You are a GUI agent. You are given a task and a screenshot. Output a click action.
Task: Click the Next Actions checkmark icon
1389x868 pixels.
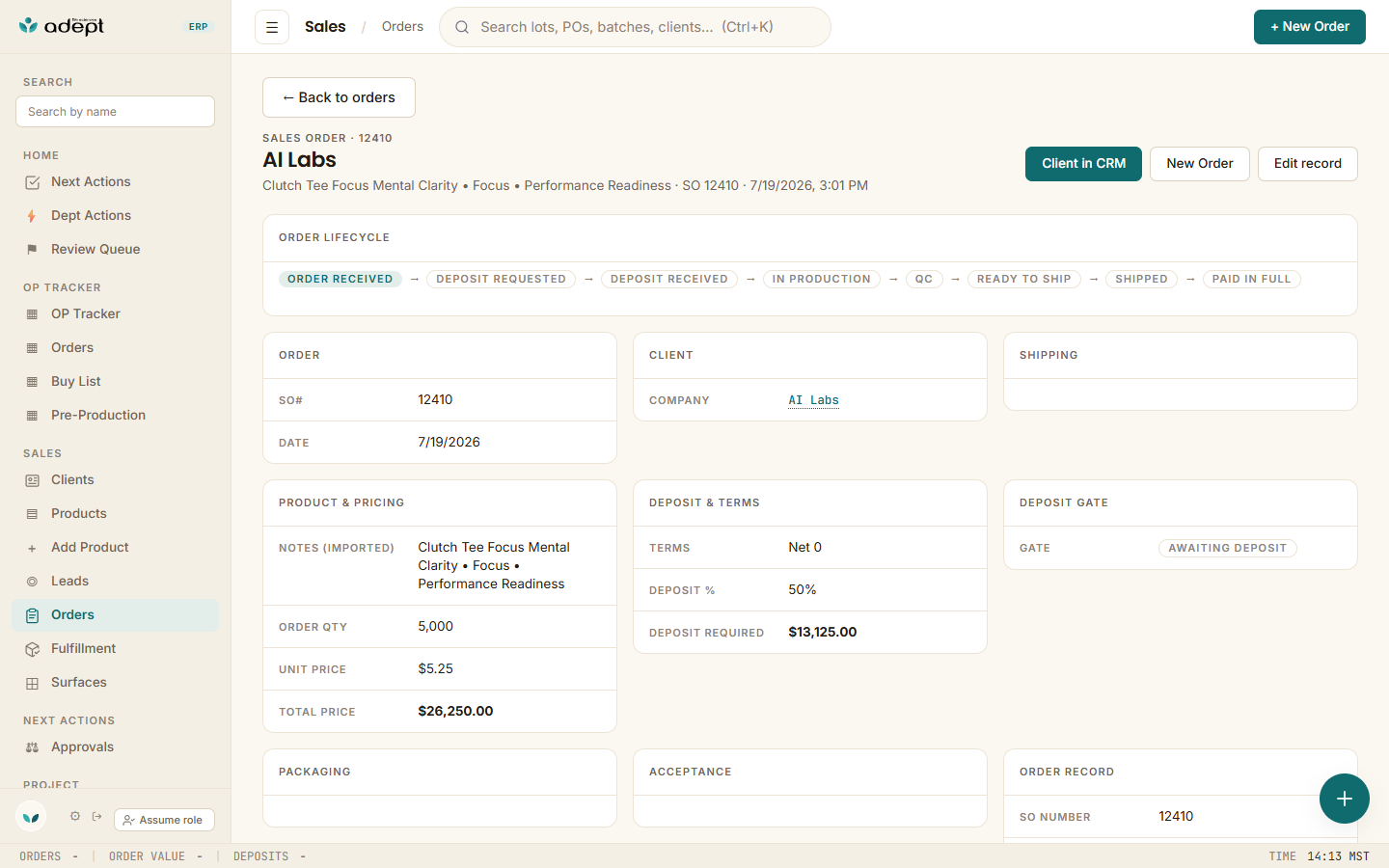tap(33, 182)
